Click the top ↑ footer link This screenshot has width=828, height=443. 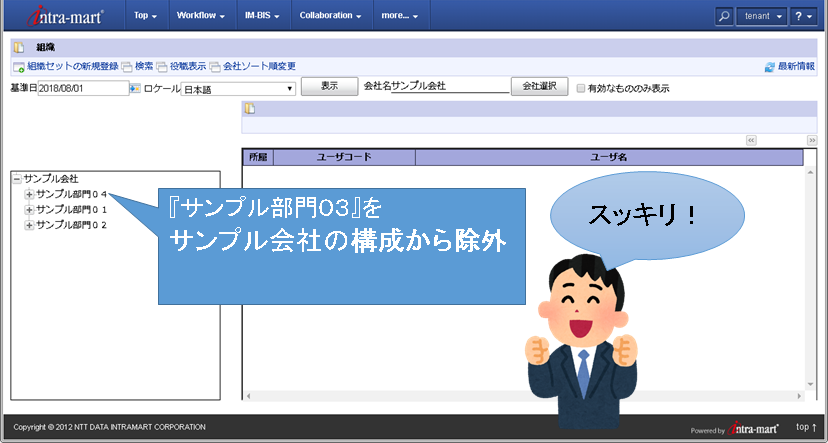point(806,427)
